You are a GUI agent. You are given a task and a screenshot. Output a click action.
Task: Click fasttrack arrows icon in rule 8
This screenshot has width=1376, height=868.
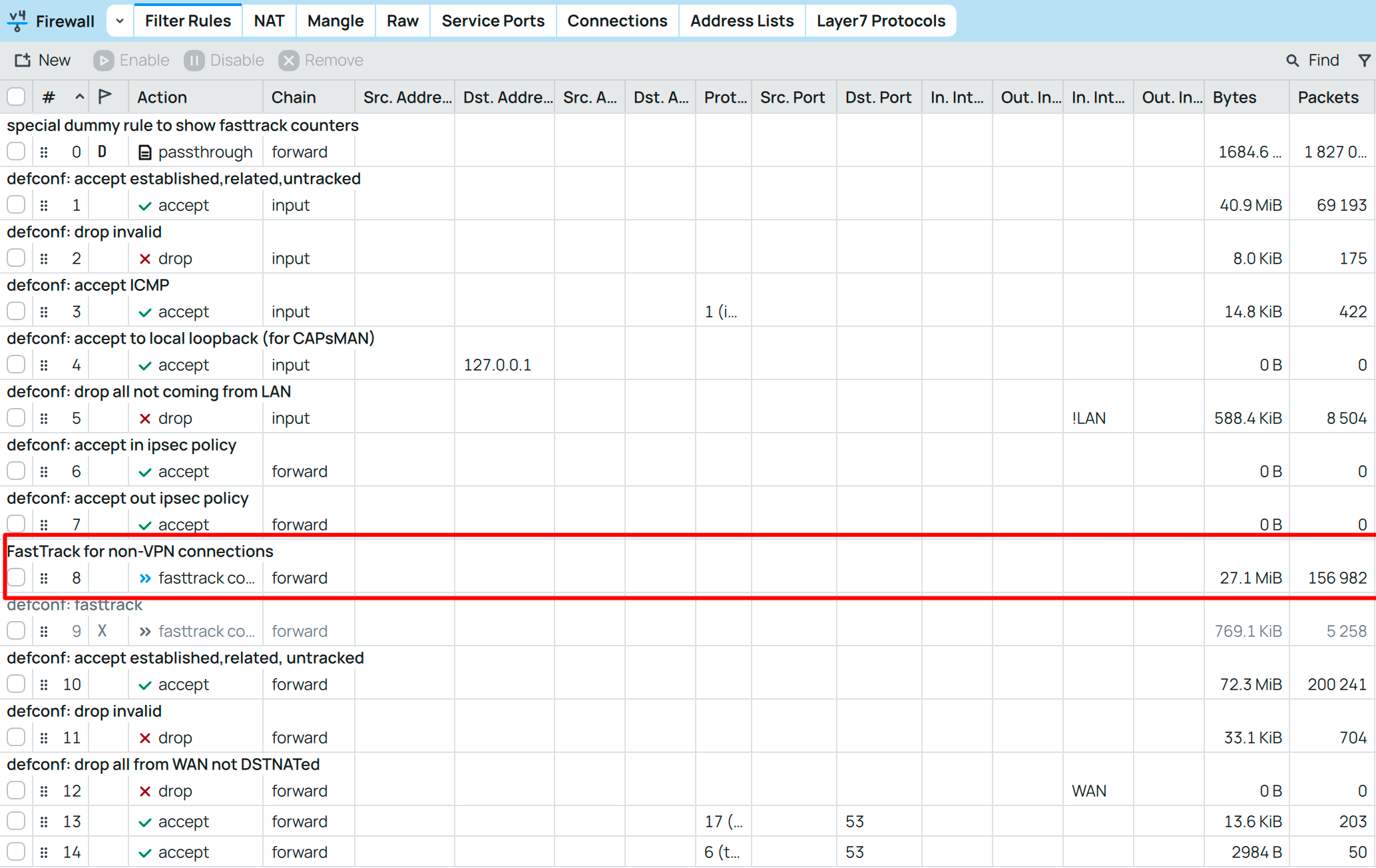point(144,578)
